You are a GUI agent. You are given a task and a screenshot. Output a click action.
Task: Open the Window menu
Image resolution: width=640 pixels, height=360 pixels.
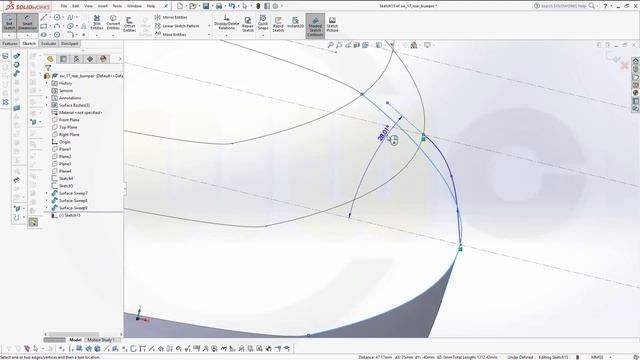(x=134, y=6)
